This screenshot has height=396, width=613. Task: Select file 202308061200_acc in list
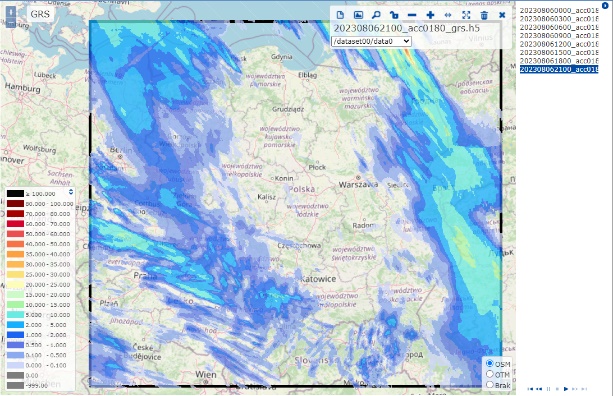click(x=559, y=44)
